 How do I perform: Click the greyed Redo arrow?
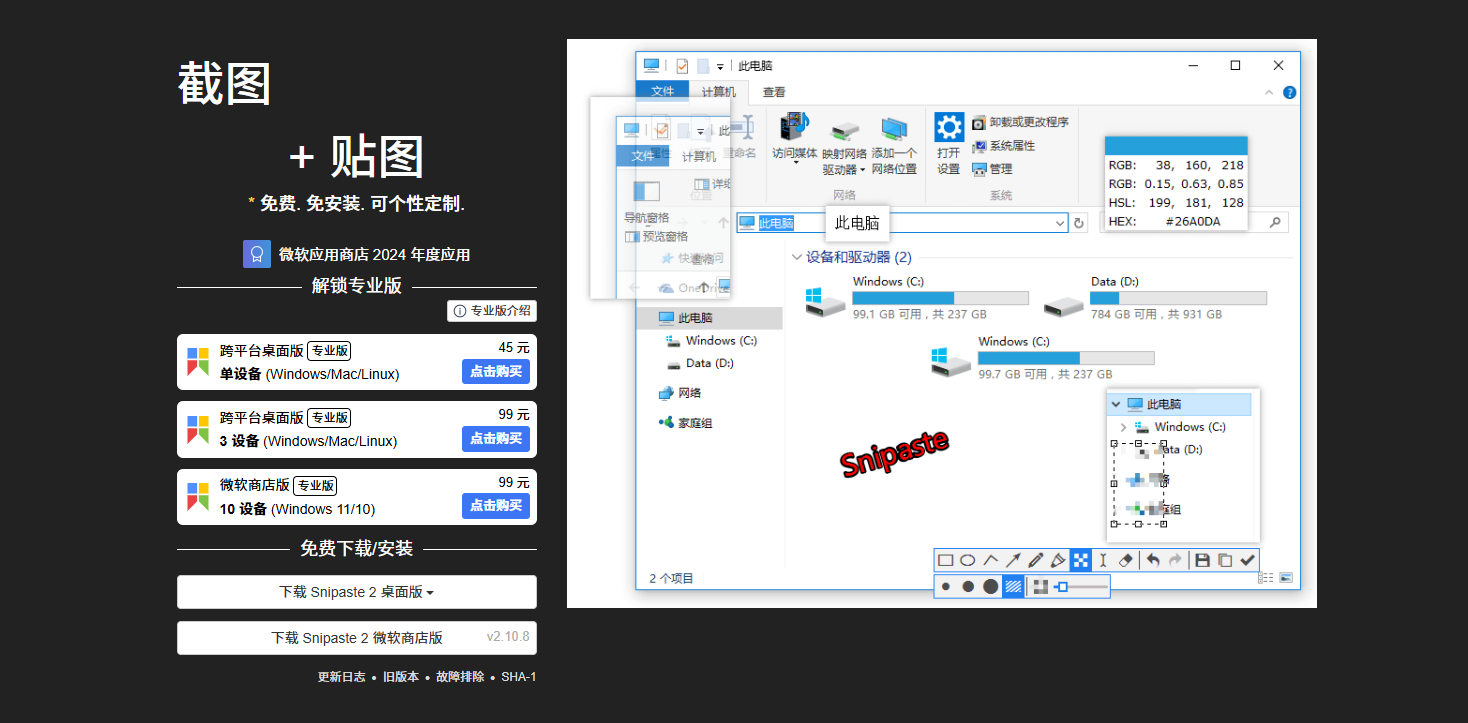pos(1175,560)
